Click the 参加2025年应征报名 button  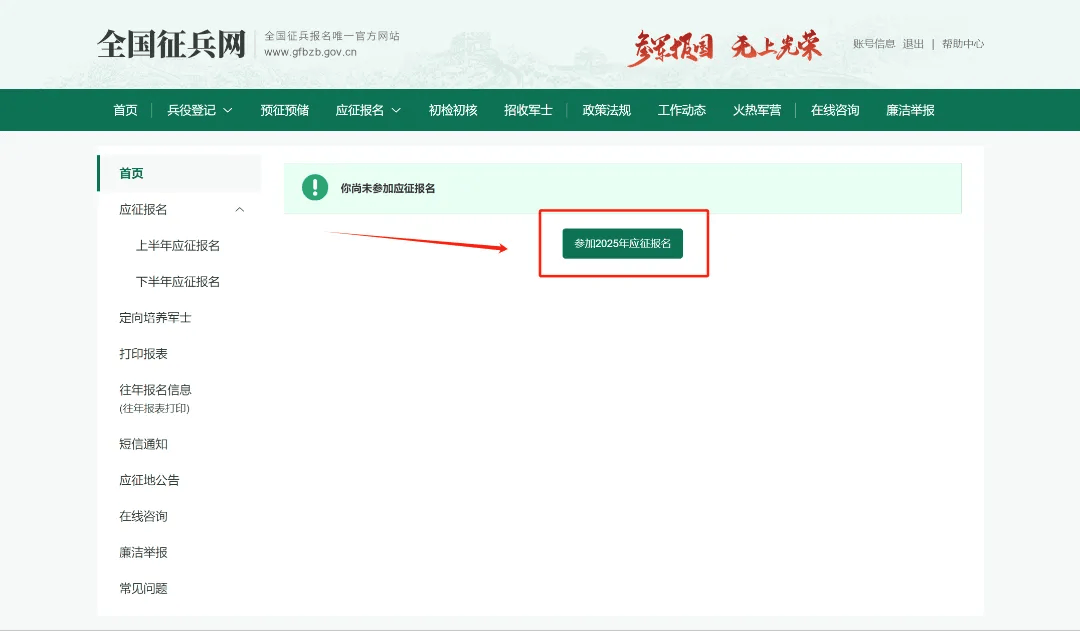[x=622, y=243]
